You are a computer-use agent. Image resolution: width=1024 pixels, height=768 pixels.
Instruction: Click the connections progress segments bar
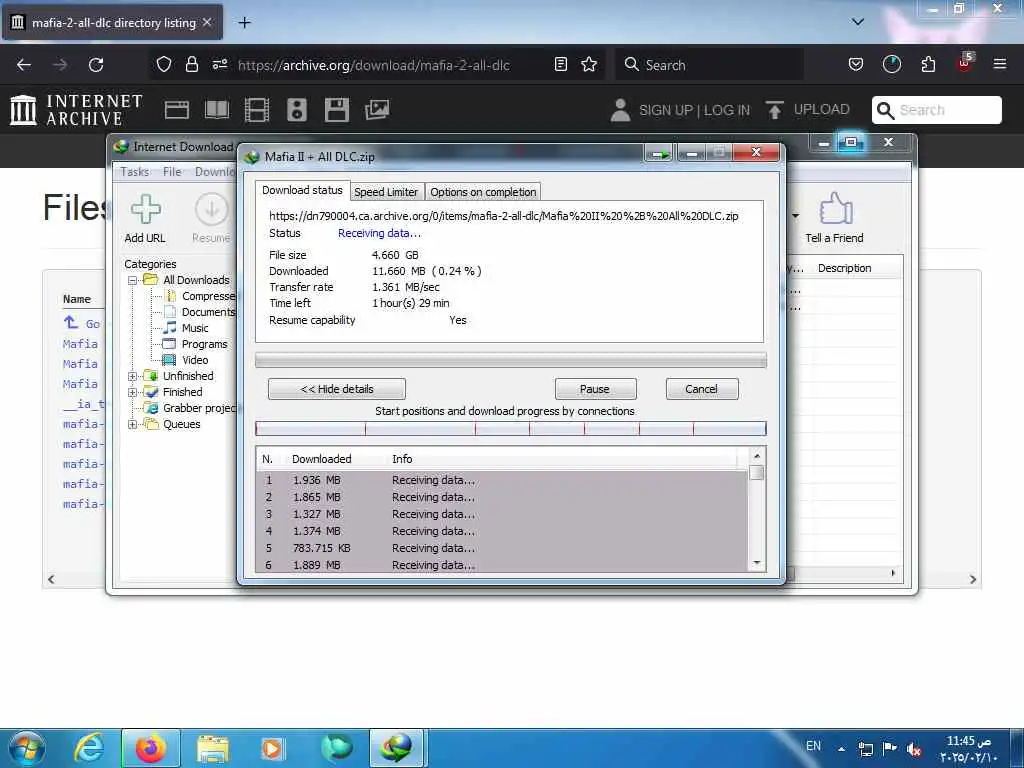click(511, 428)
